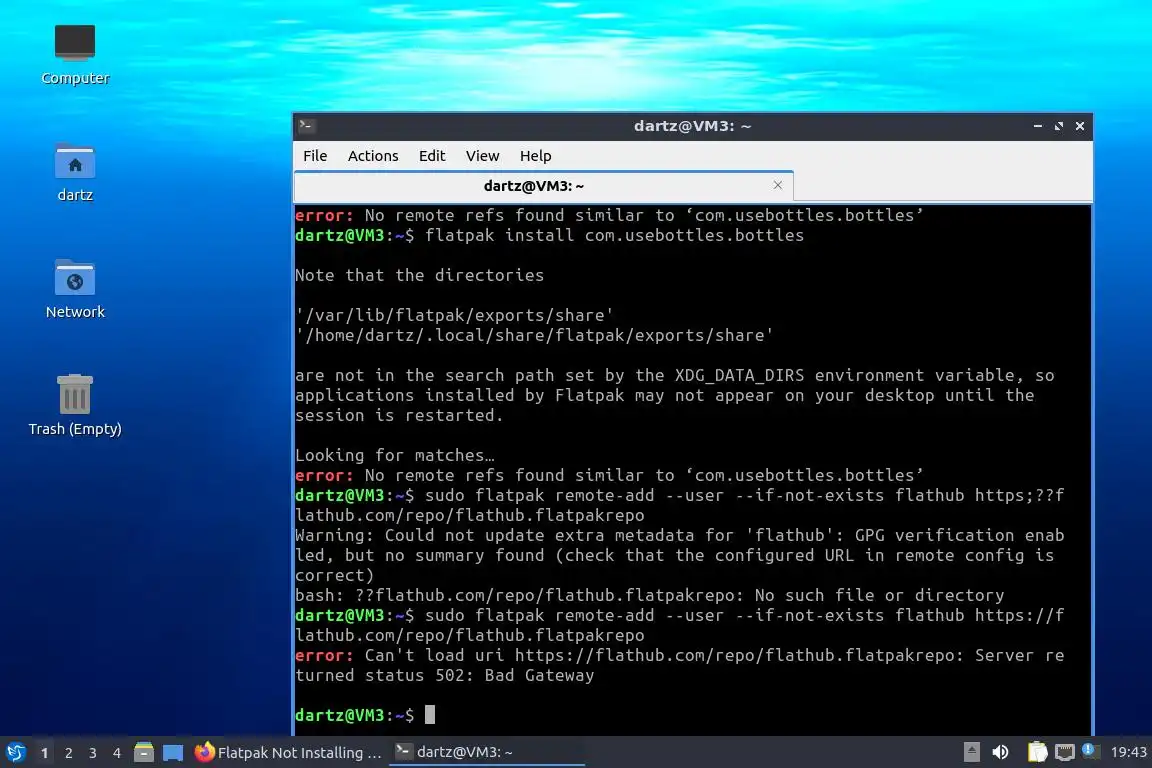Open the network connection tray icon
The width and height of the screenshot is (1152, 768).
tap(1065, 752)
